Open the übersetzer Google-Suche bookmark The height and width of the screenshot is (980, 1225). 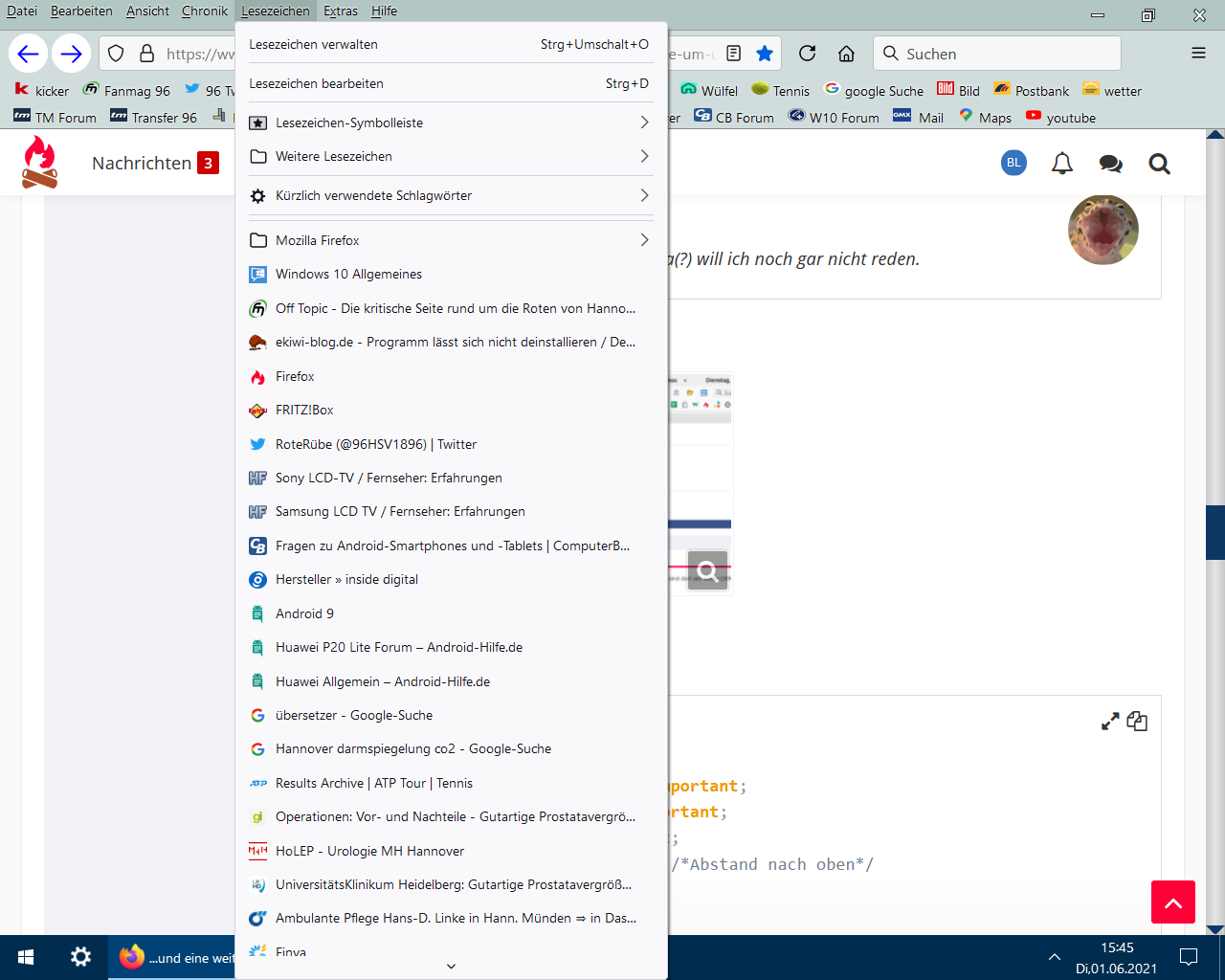(451, 715)
